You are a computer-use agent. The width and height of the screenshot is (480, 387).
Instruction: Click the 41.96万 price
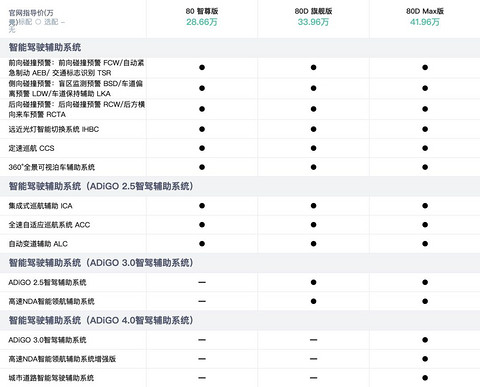(425, 22)
